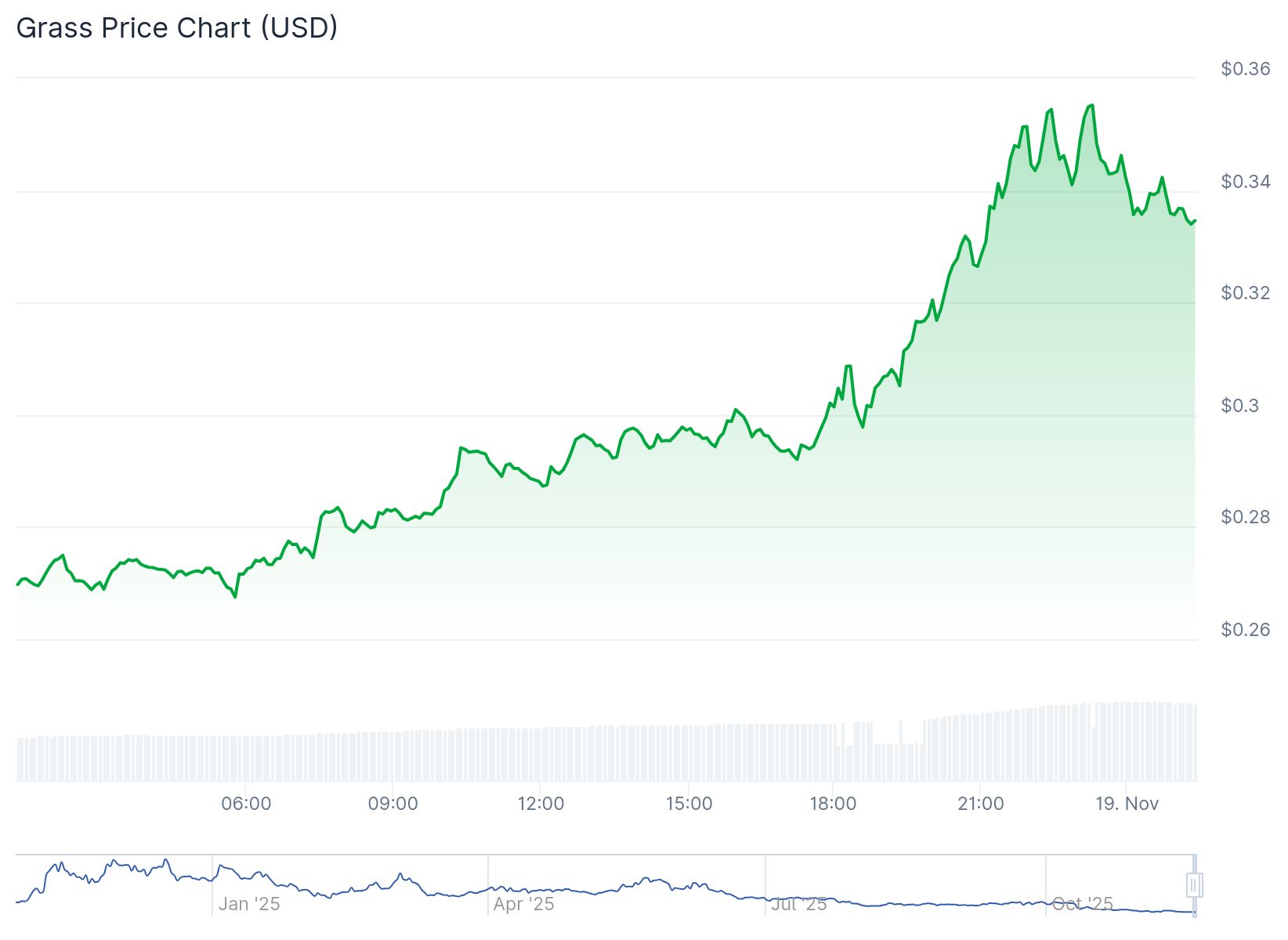Jump to Apr '25 in navigator

point(523,904)
